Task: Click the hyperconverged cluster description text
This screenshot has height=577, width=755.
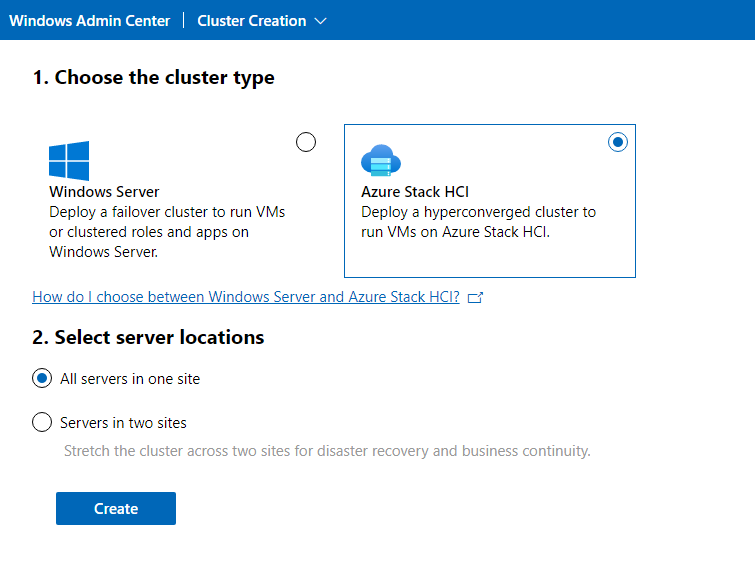Action: 478,222
